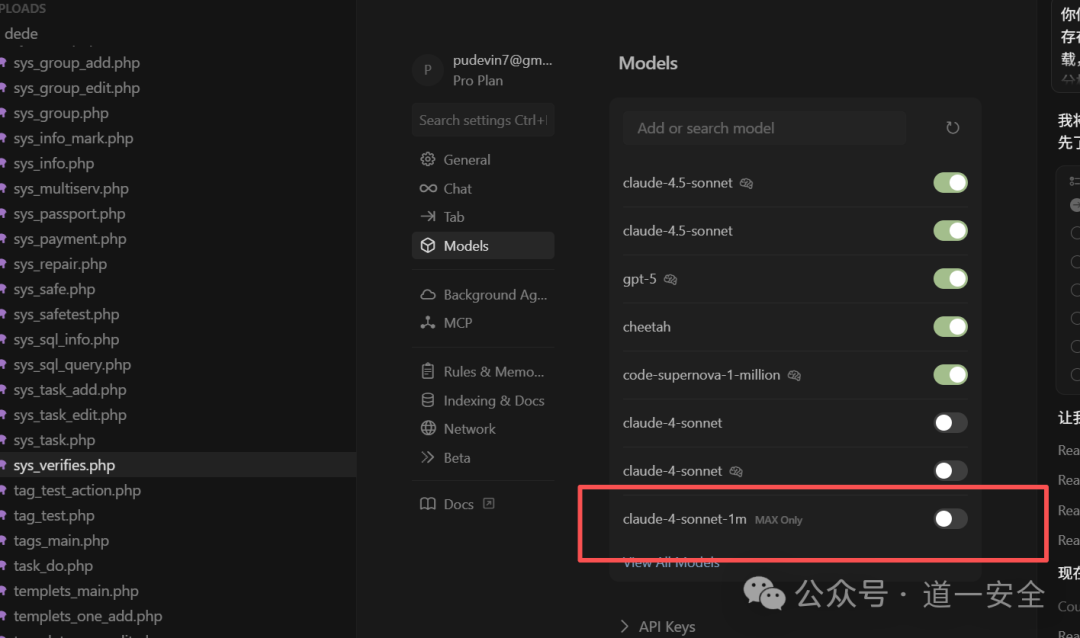Click the Docs book icon

[428, 504]
